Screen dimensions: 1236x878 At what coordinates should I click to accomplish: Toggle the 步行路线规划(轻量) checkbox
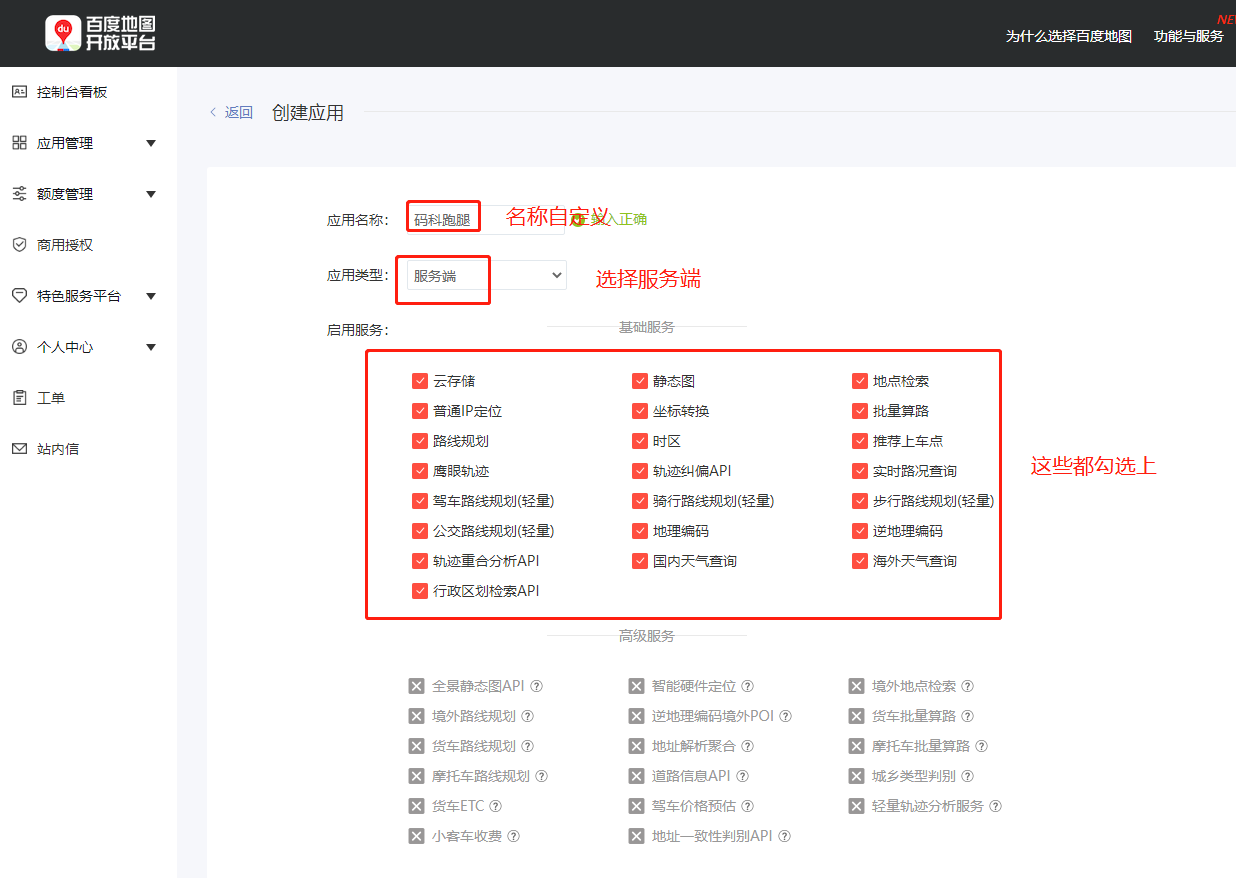pos(860,501)
